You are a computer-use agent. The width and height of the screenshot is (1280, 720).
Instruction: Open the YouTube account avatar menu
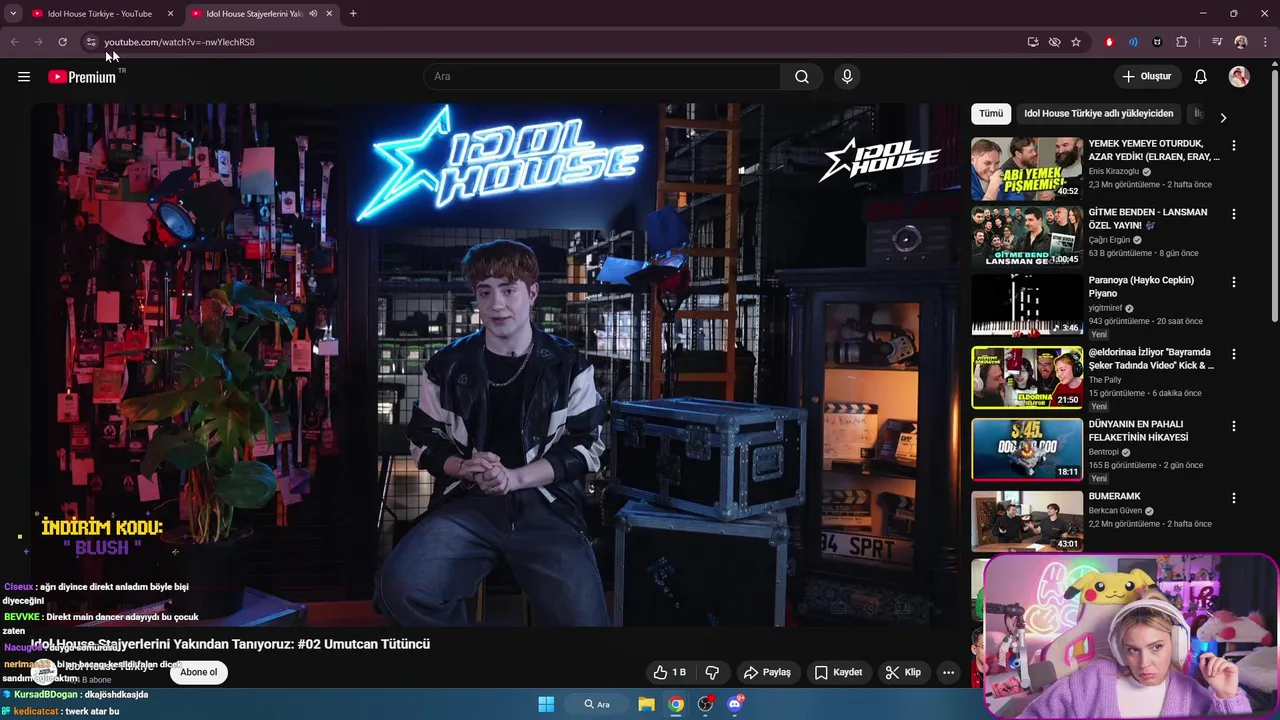(1239, 77)
